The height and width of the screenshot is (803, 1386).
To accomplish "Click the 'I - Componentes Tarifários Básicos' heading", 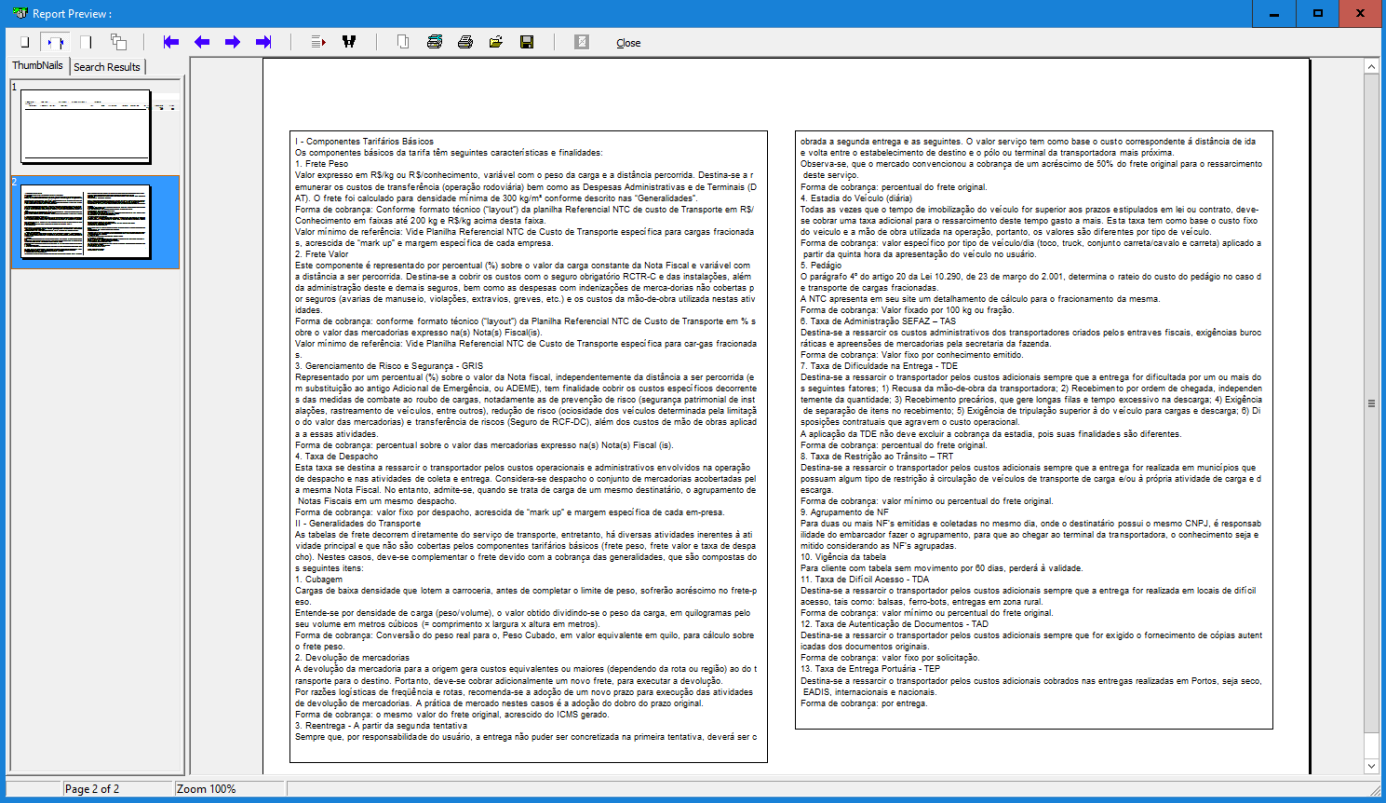I will 365,143.
